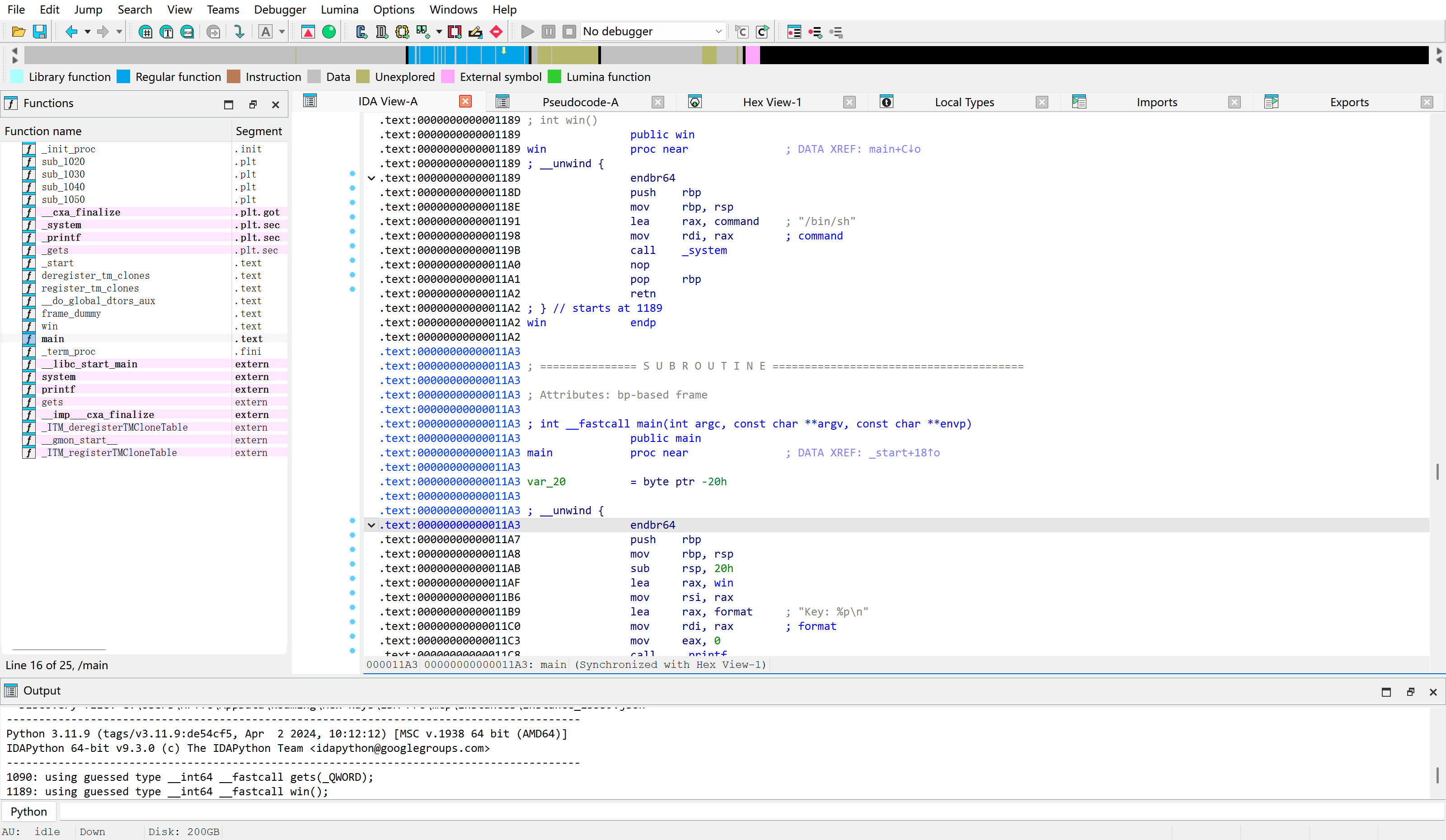
Task: Click the Open file folder icon
Action: tap(19, 32)
